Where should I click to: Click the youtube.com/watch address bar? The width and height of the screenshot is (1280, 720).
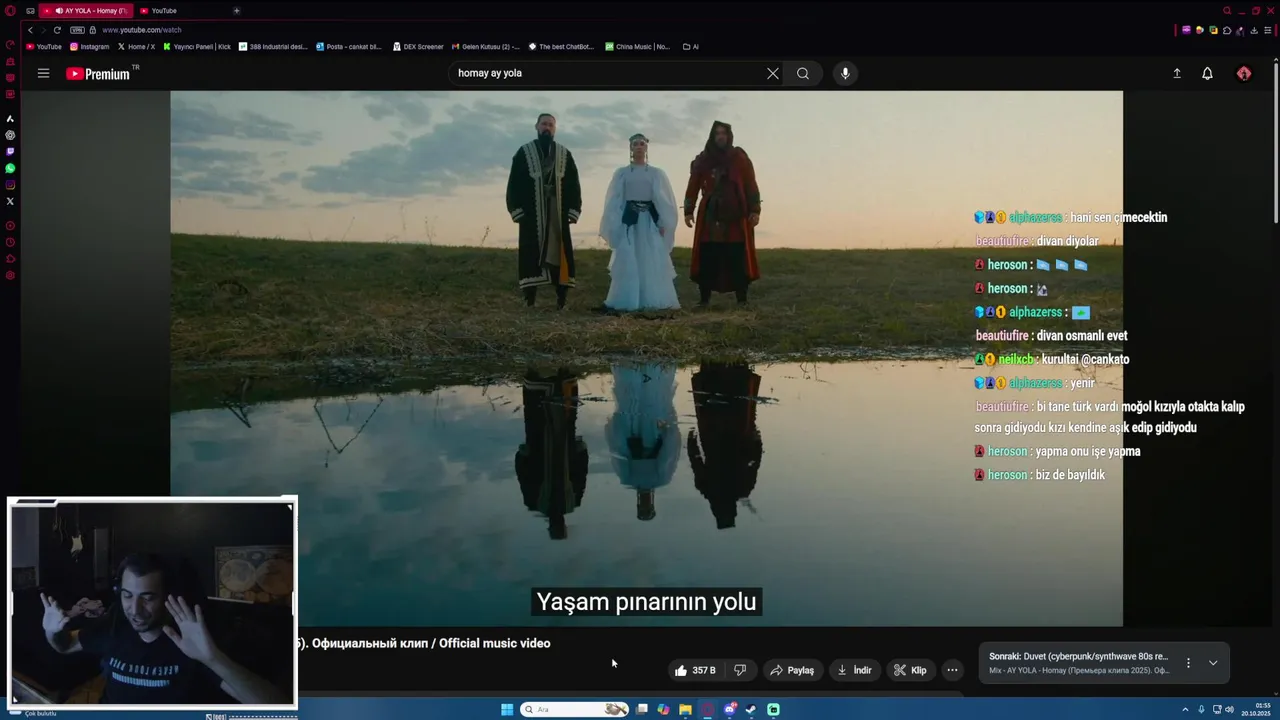tap(141, 30)
